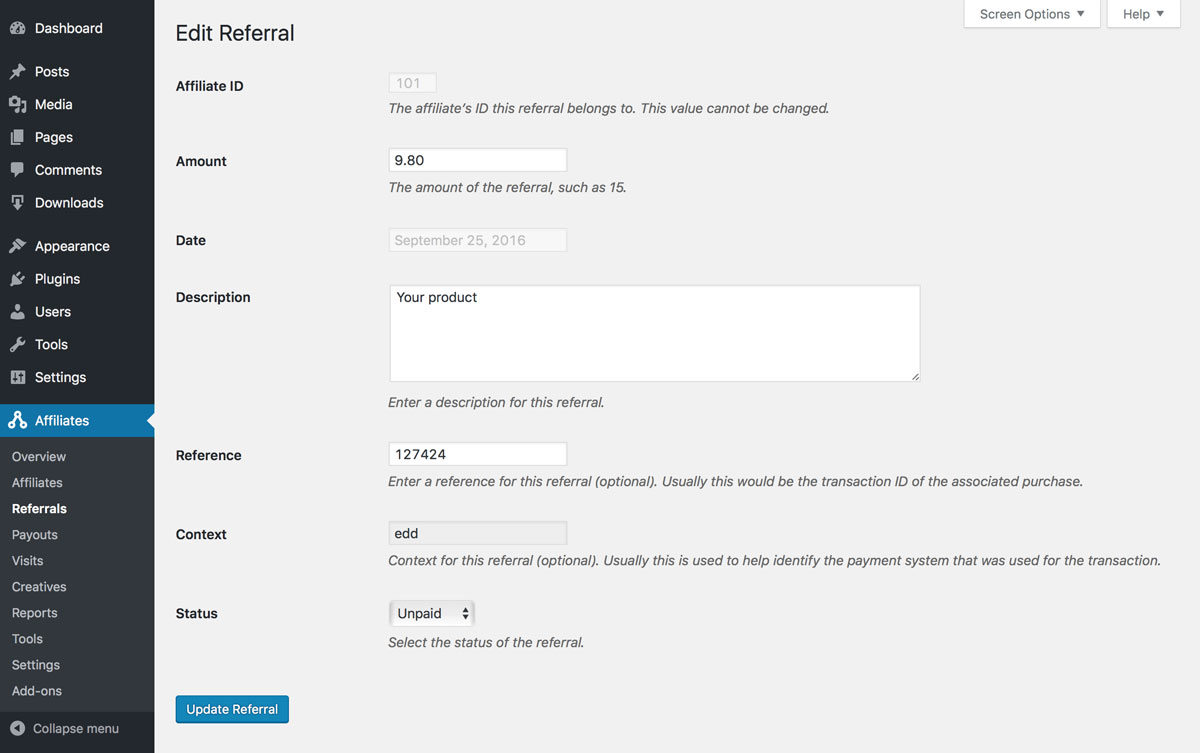Image resolution: width=1200 pixels, height=753 pixels.
Task: Focus the Reference field containing 127424
Action: [x=477, y=454]
